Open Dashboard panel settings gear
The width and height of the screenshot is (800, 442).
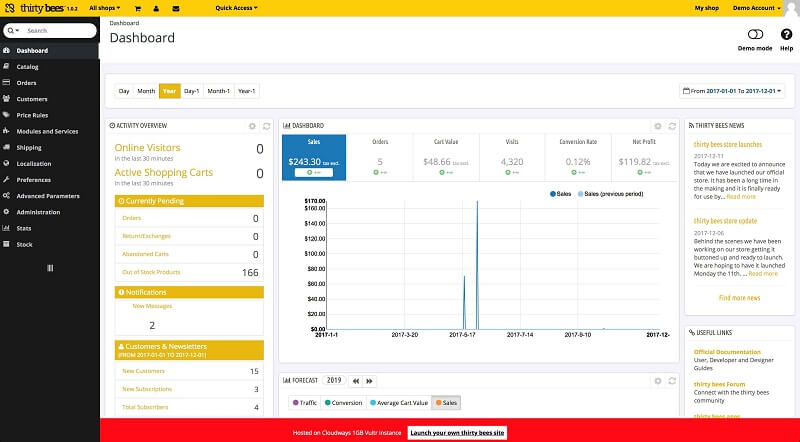(x=658, y=126)
